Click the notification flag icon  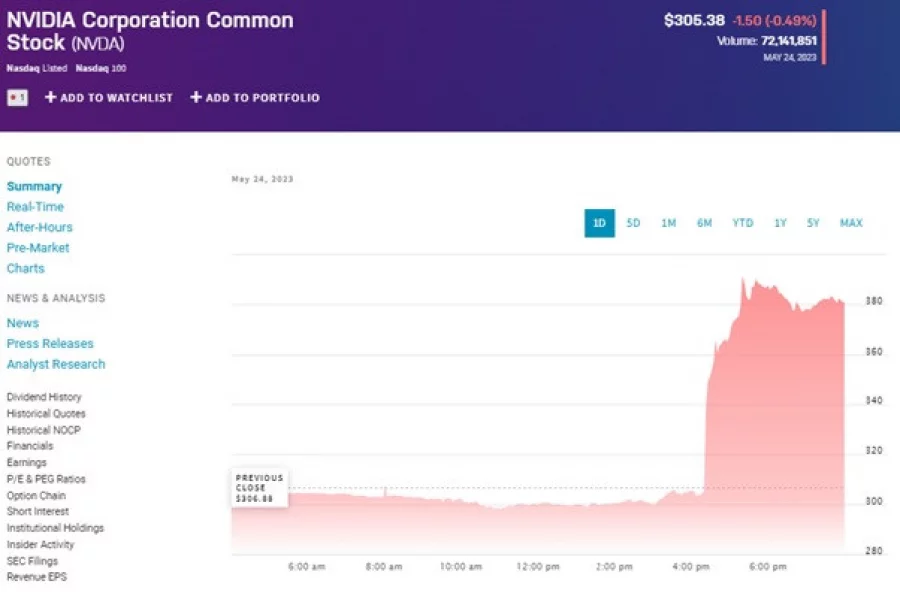point(17,98)
